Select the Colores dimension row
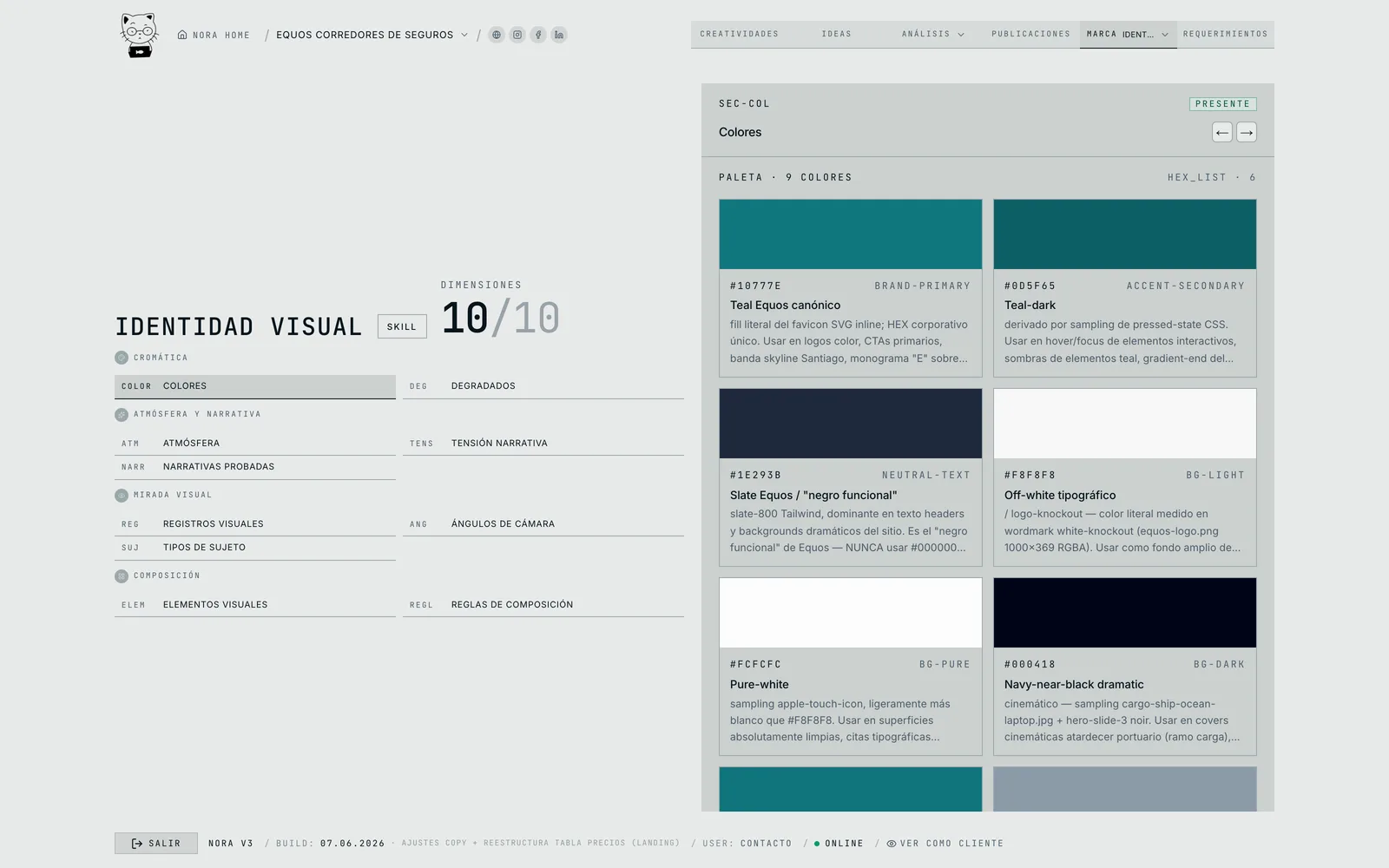The width and height of the screenshot is (1389, 868). pyautogui.click(x=255, y=386)
